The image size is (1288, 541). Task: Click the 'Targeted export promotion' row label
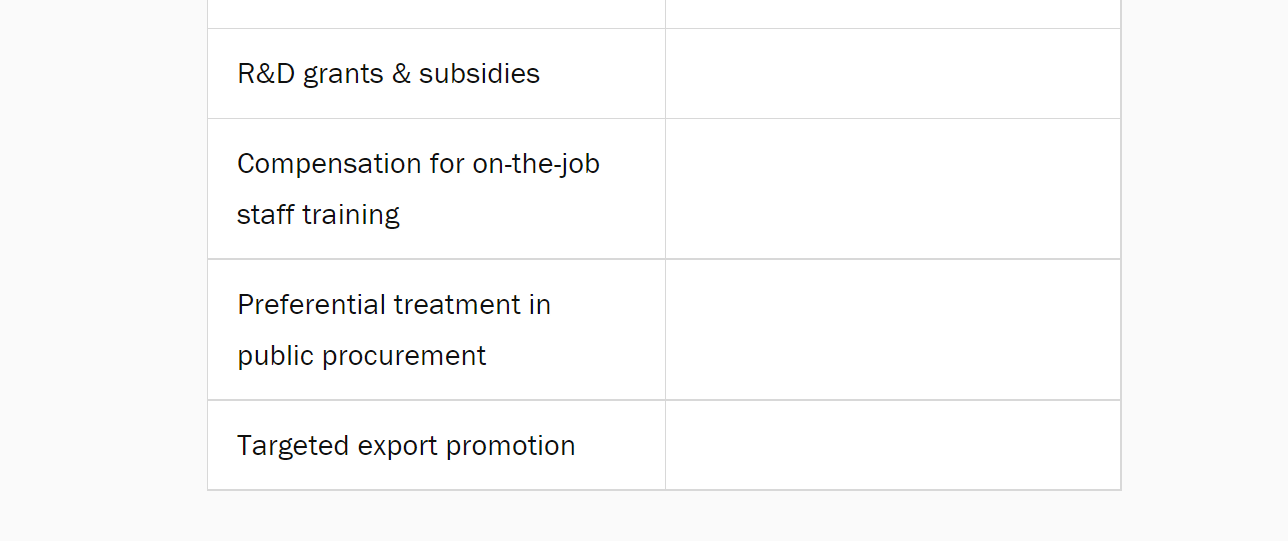point(406,446)
